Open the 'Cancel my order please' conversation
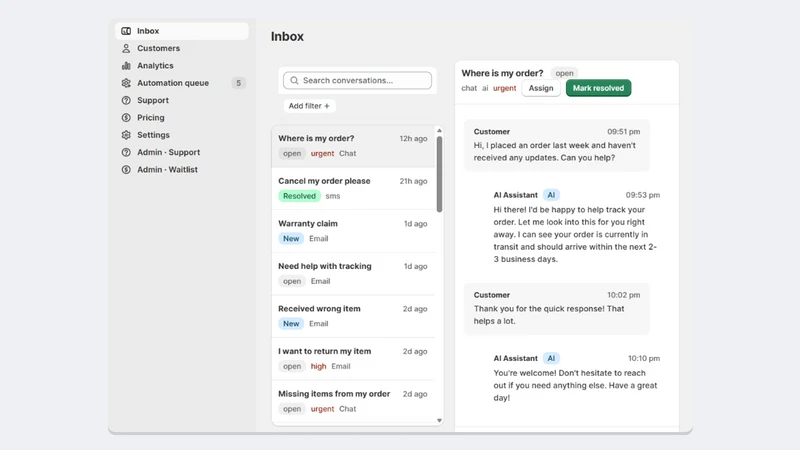Viewport: 800px width, 450px height. pyautogui.click(x=353, y=188)
